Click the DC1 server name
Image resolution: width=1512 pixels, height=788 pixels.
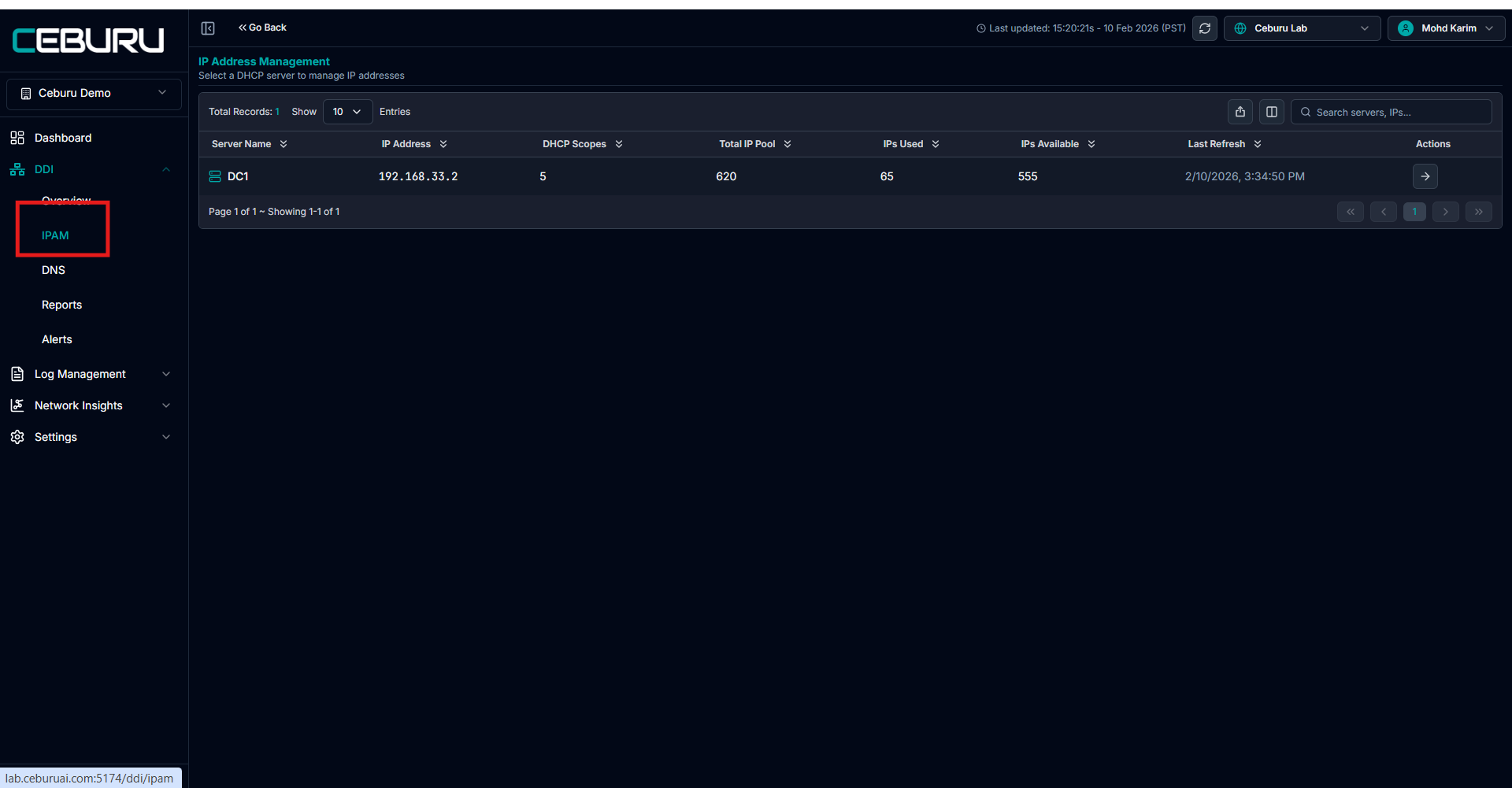238,176
